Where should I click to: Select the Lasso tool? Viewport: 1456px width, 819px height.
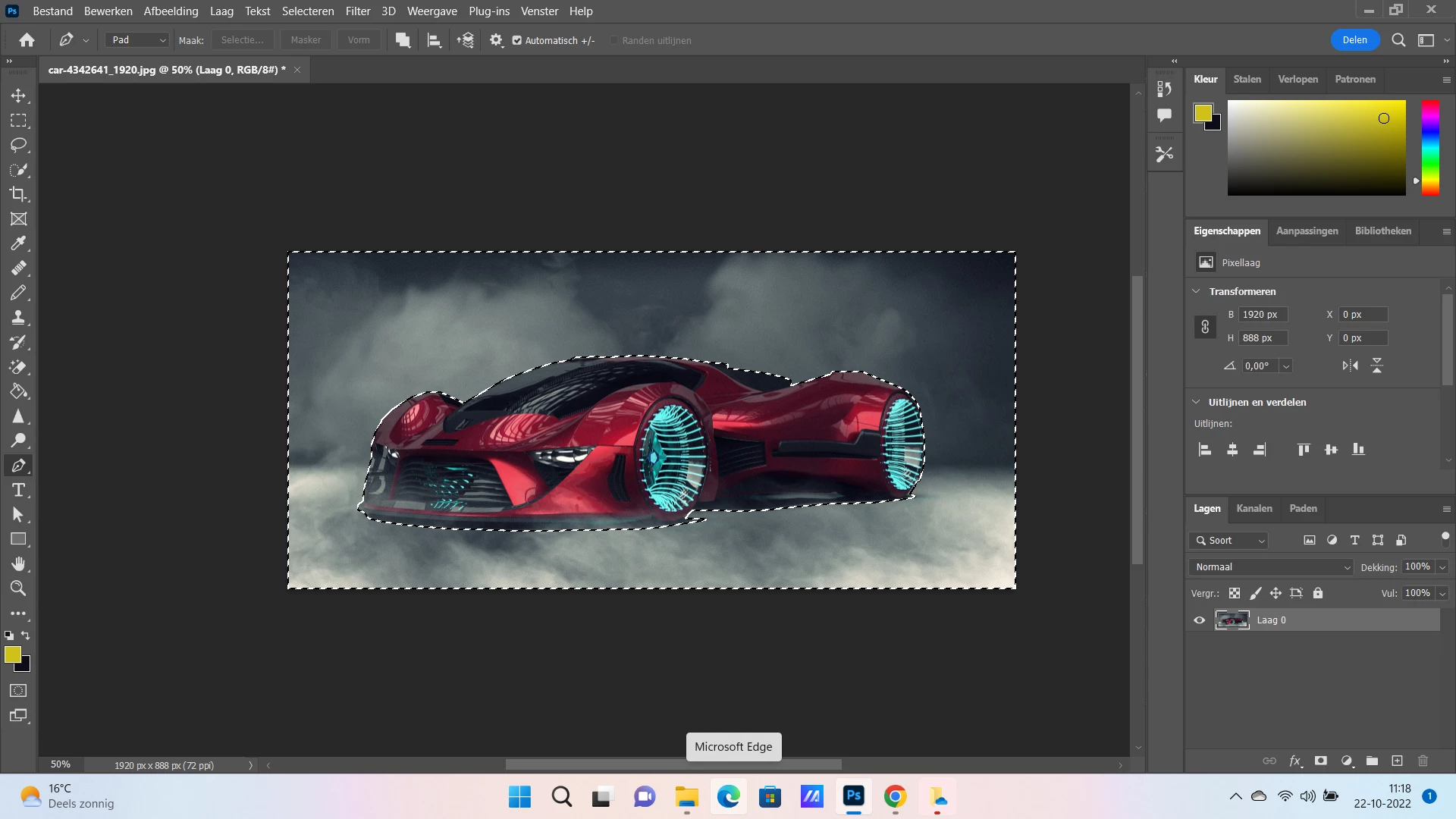tap(18, 145)
